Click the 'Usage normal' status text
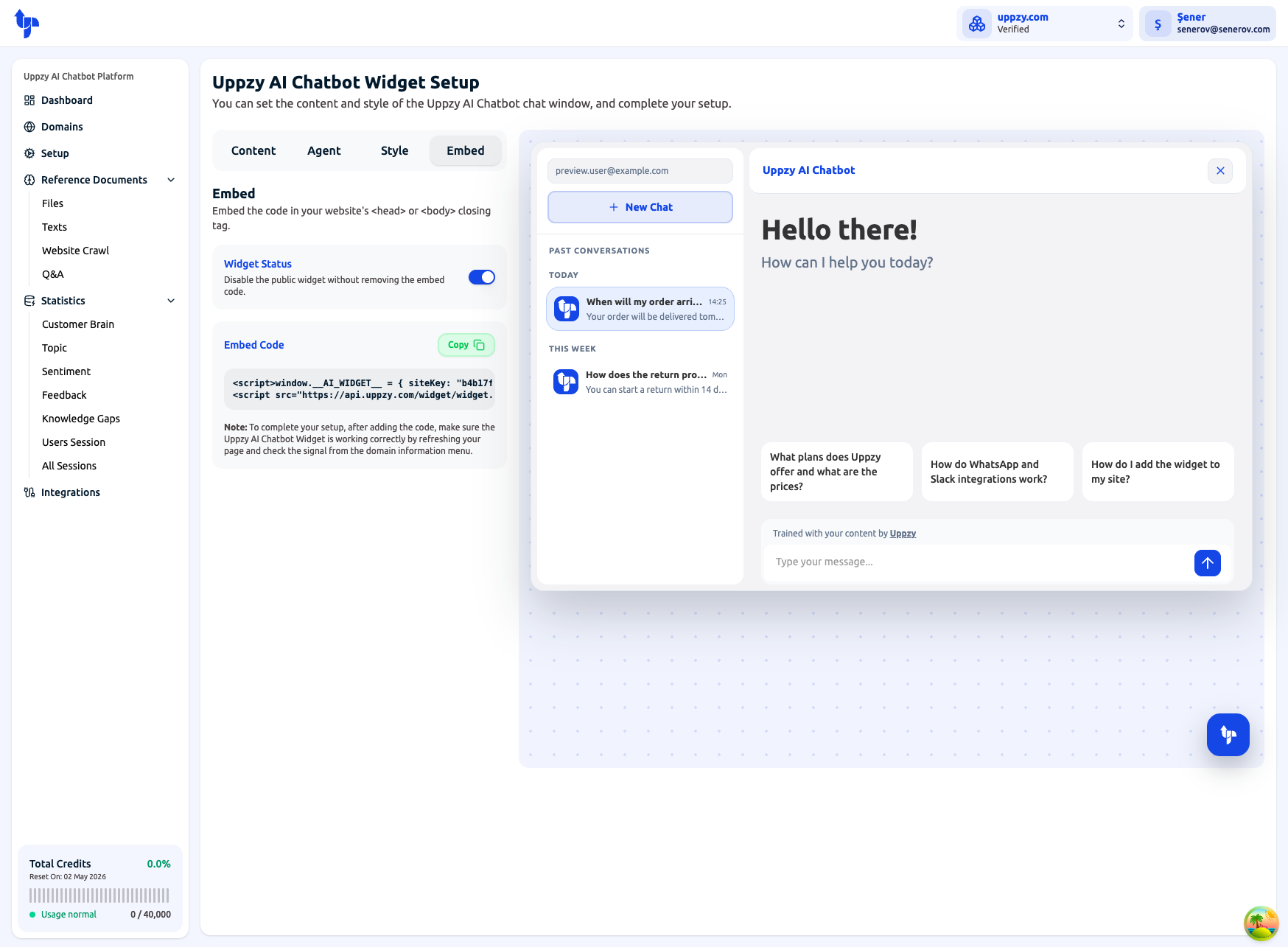 pos(69,915)
